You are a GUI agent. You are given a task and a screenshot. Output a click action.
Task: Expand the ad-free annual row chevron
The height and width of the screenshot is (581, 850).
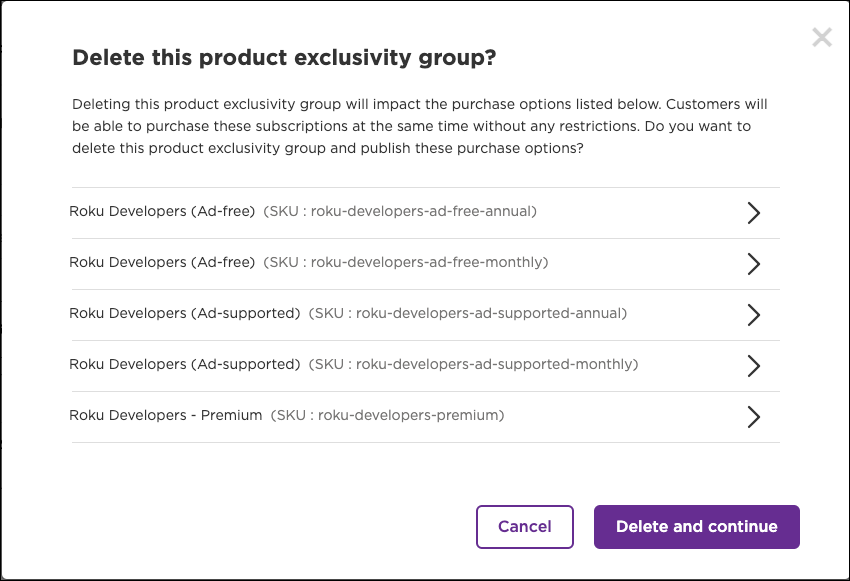[x=754, y=213]
